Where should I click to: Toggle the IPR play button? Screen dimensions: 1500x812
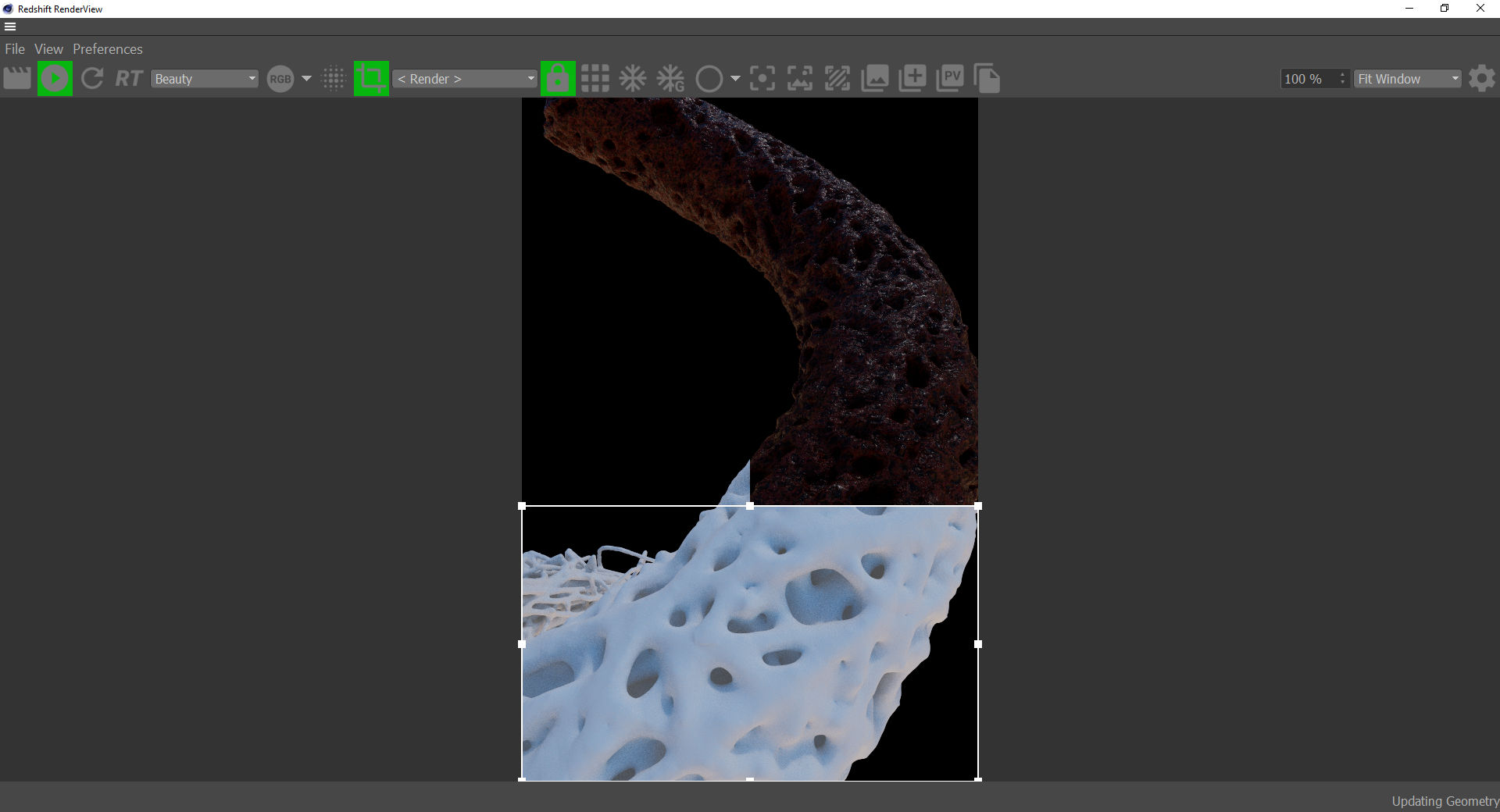click(x=55, y=79)
